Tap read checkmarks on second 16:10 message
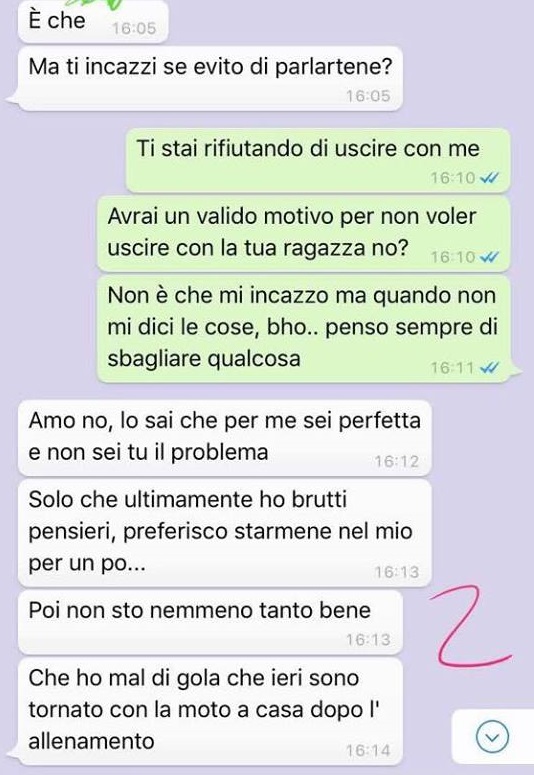 (489, 257)
